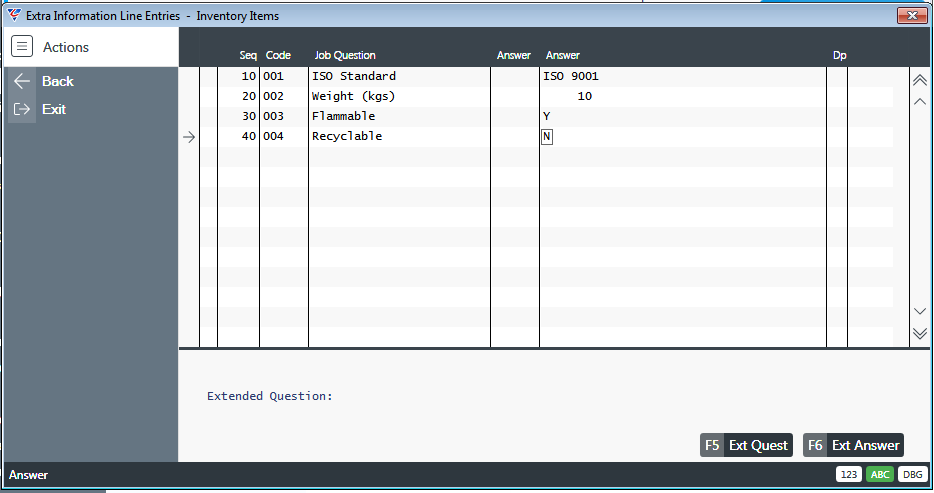Screen dimensions: 934x493
Task: Toggle the 123 numeric input indicator
Action: click(849, 475)
